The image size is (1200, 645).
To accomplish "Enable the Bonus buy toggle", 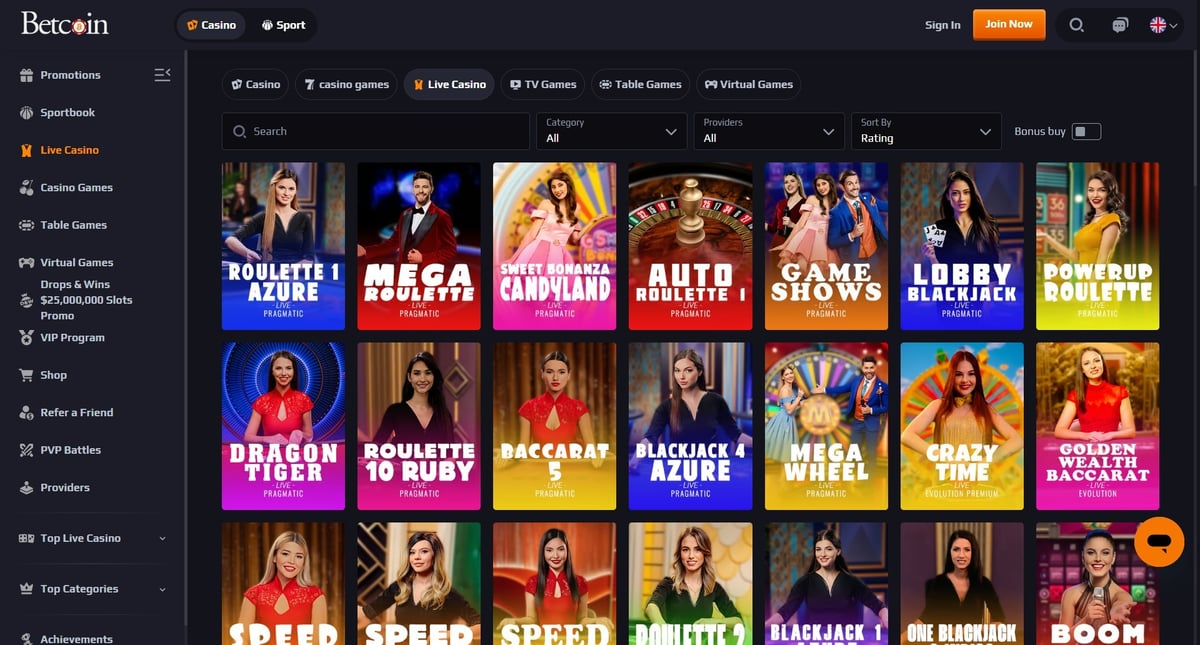I will coord(1086,131).
